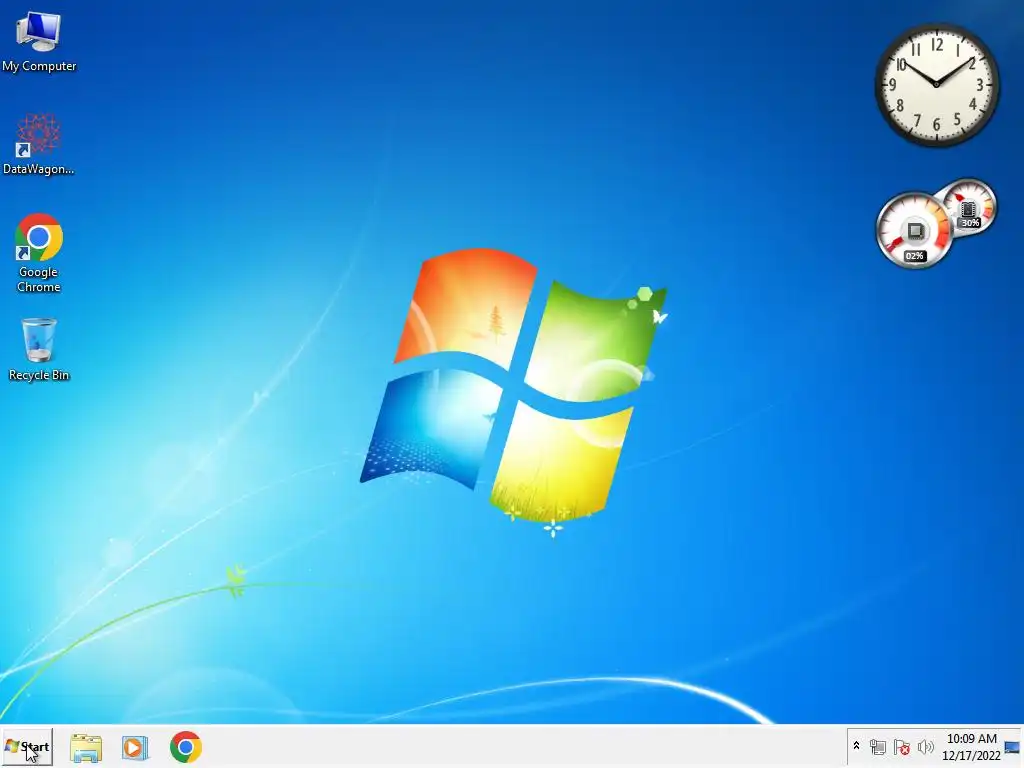Viewport: 1024px width, 768px height.
Task: Select the DataWagon desktop shortcut
Action: [39, 144]
